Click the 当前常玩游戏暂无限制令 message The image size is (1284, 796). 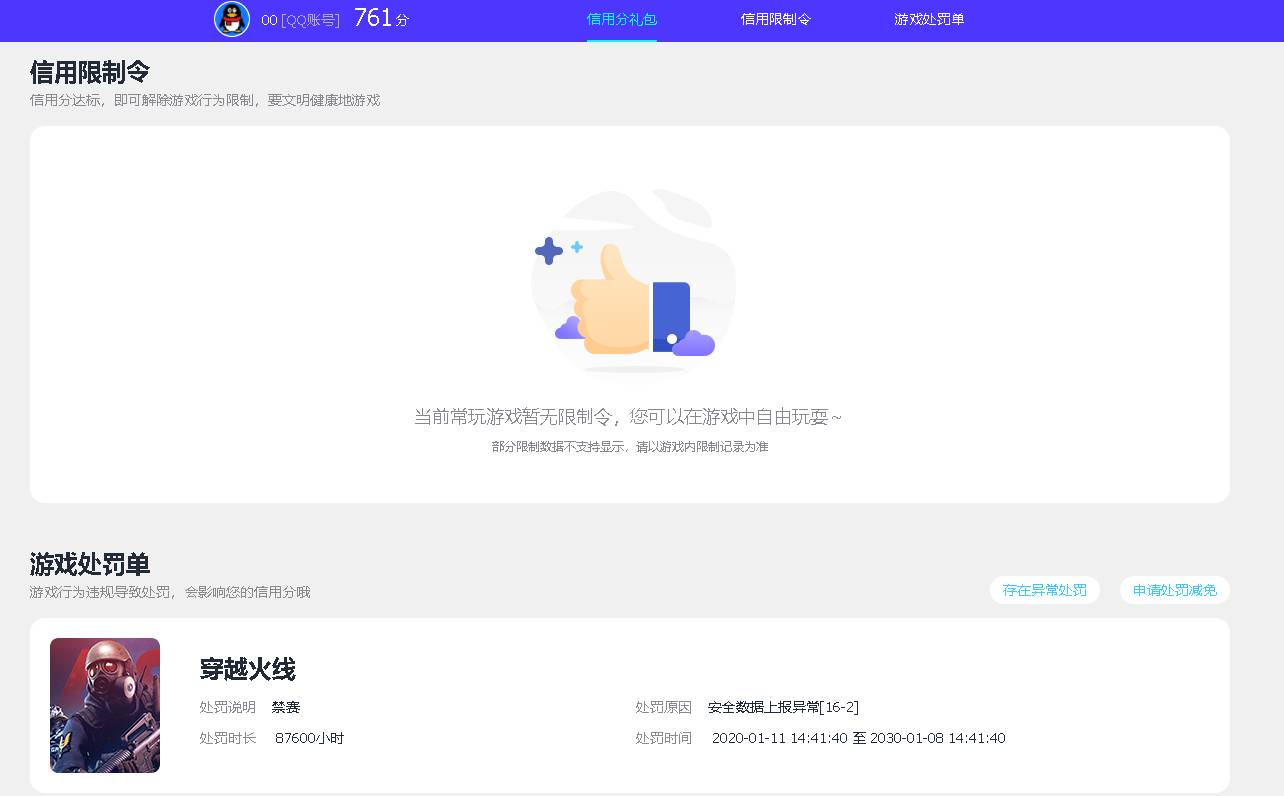click(x=630, y=417)
